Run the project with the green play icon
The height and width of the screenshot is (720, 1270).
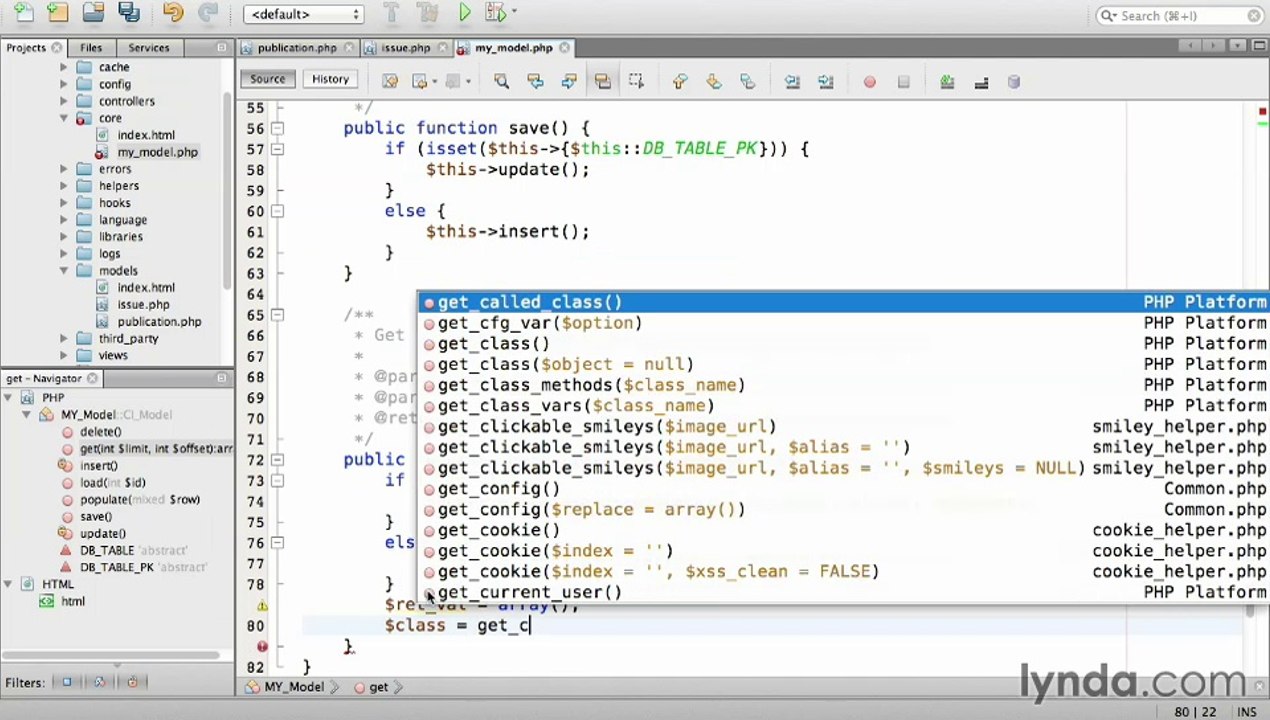coord(465,13)
